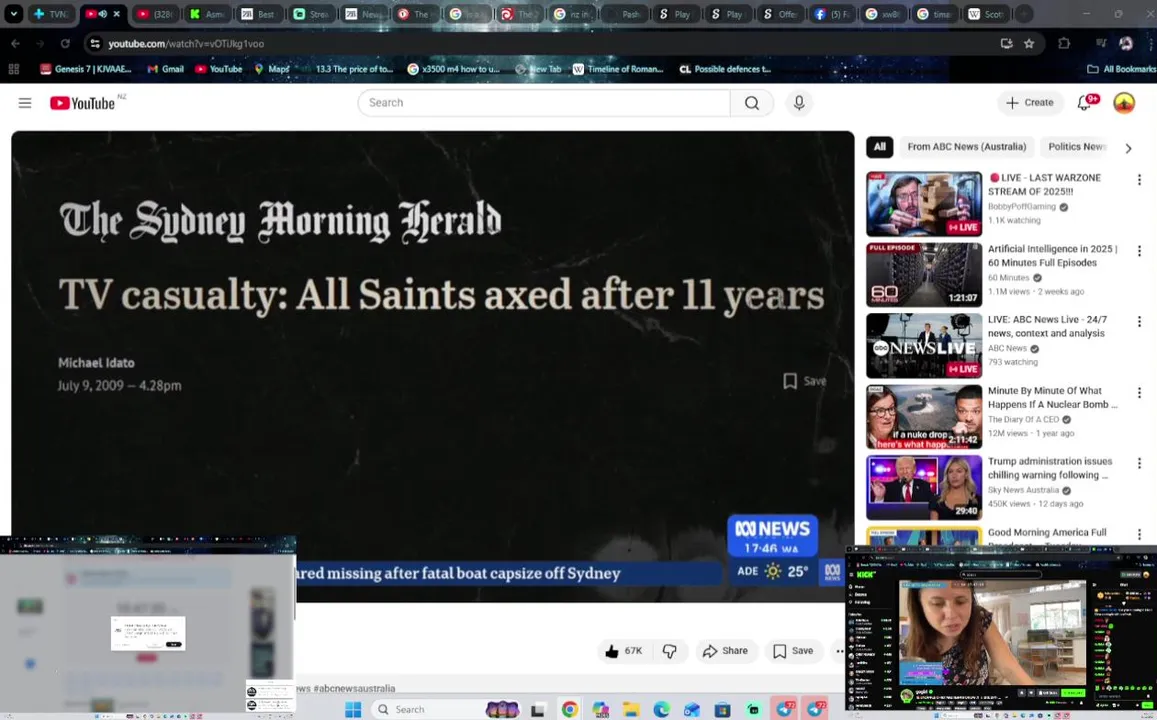
Task: Dislike the video with thumbs down
Action: [669, 651]
